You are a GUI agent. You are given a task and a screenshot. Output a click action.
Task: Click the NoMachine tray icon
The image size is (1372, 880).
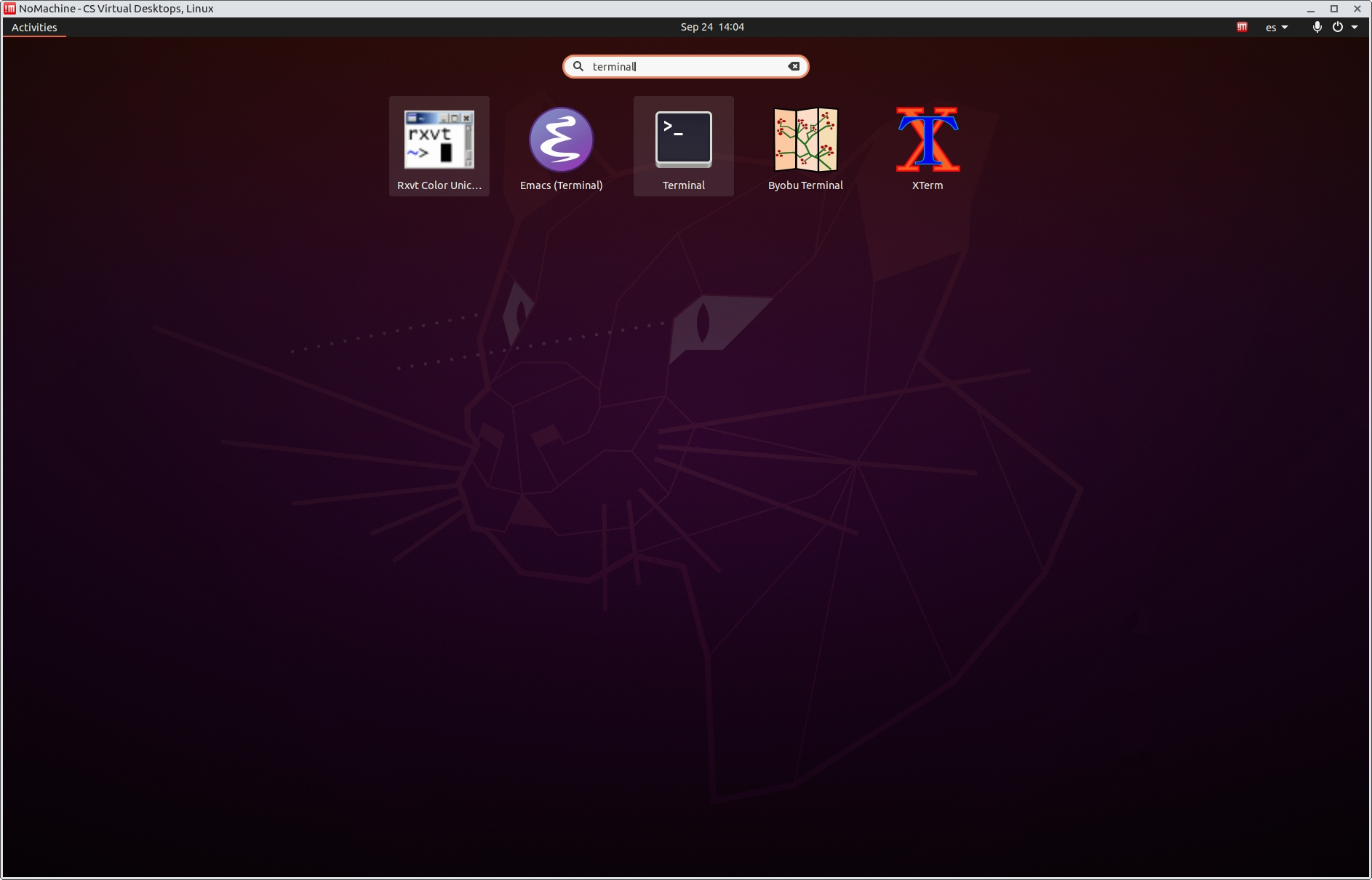[x=1242, y=27]
